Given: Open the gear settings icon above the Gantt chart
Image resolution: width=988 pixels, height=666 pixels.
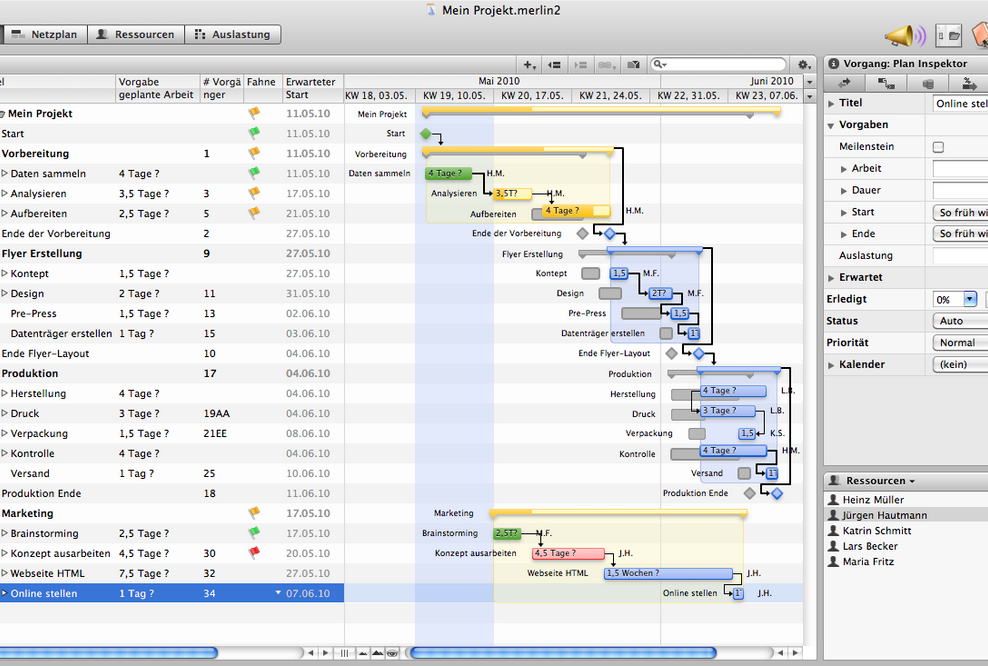Looking at the screenshot, I should tap(804, 63).
